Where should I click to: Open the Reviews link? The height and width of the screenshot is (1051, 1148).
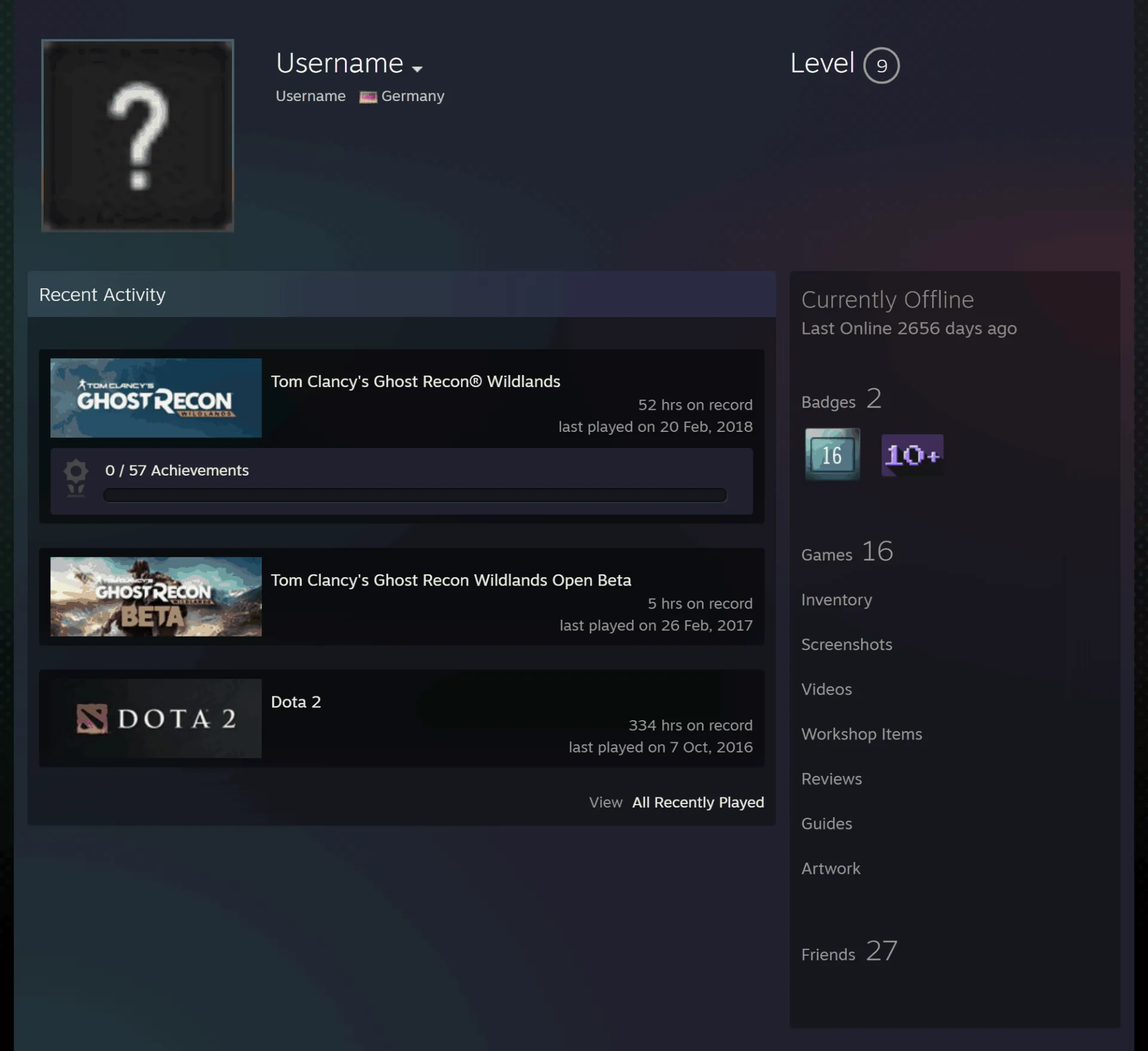click(x=832, y=779)
